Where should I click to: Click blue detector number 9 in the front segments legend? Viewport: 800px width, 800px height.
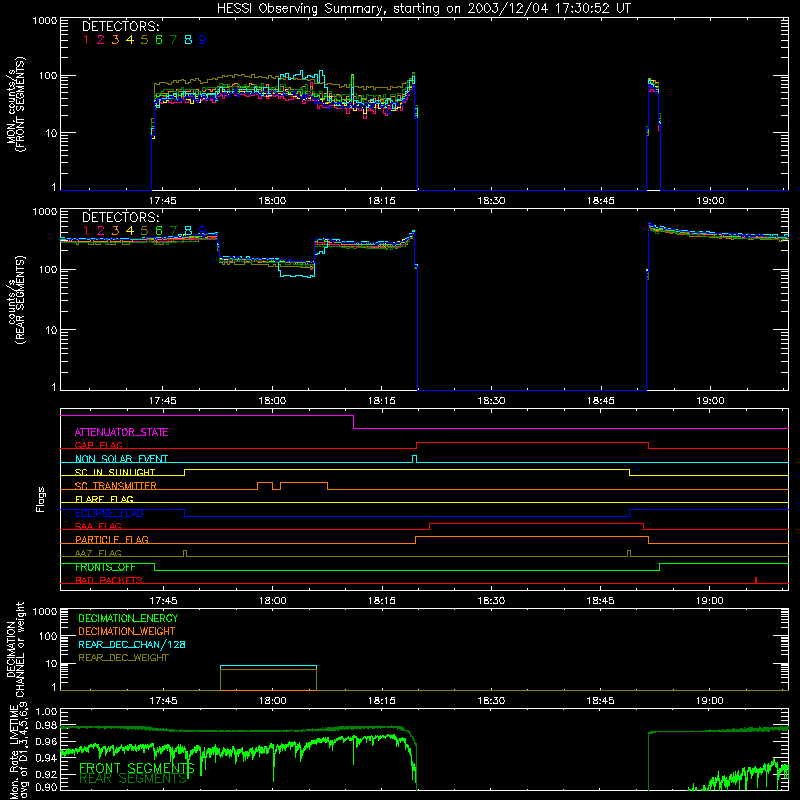[x=203, y=40]
